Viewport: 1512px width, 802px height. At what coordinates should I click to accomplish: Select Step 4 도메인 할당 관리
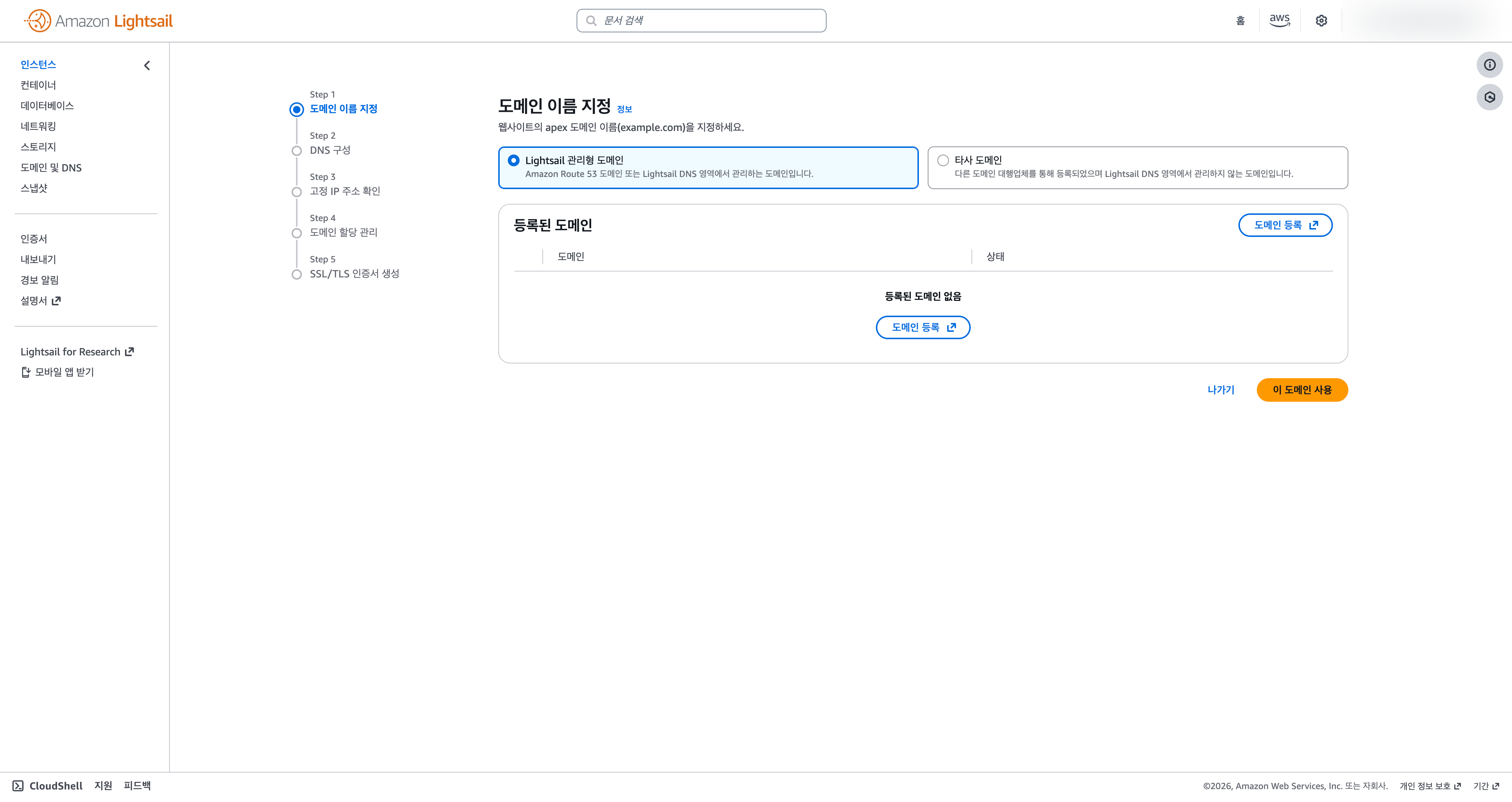click(343, 232)
